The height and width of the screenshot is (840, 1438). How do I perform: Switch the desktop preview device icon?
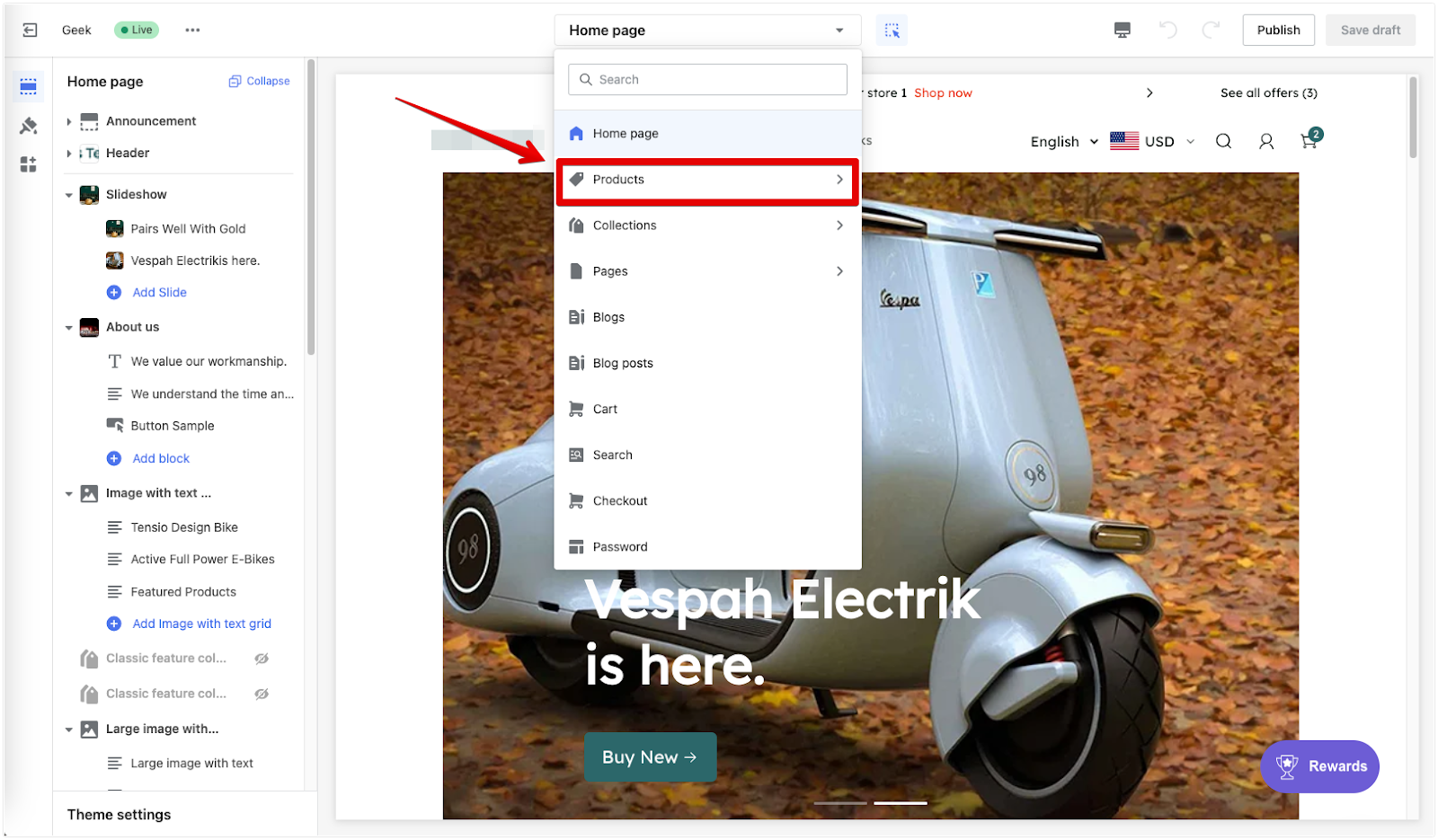tap(1123, 30)
